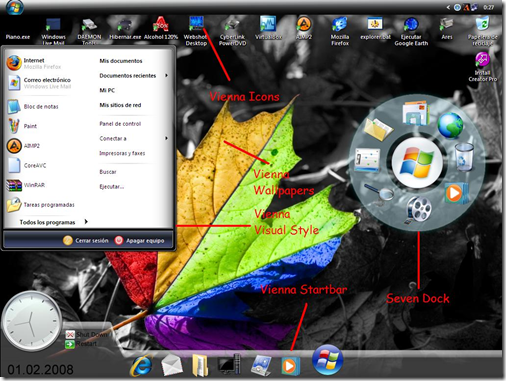
Task: Open documents window icon in Seven Dock
Action: point(415,113)
